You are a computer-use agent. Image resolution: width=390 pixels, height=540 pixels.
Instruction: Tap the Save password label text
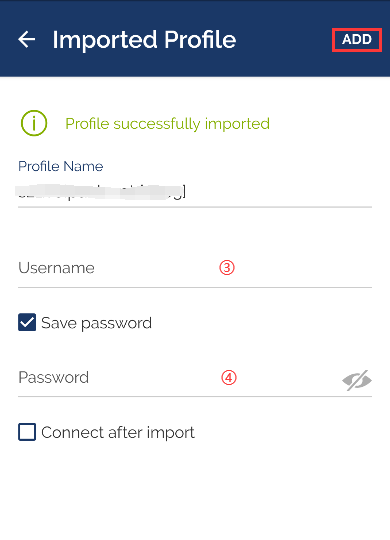pyautogui.click(x=96, y=323)
